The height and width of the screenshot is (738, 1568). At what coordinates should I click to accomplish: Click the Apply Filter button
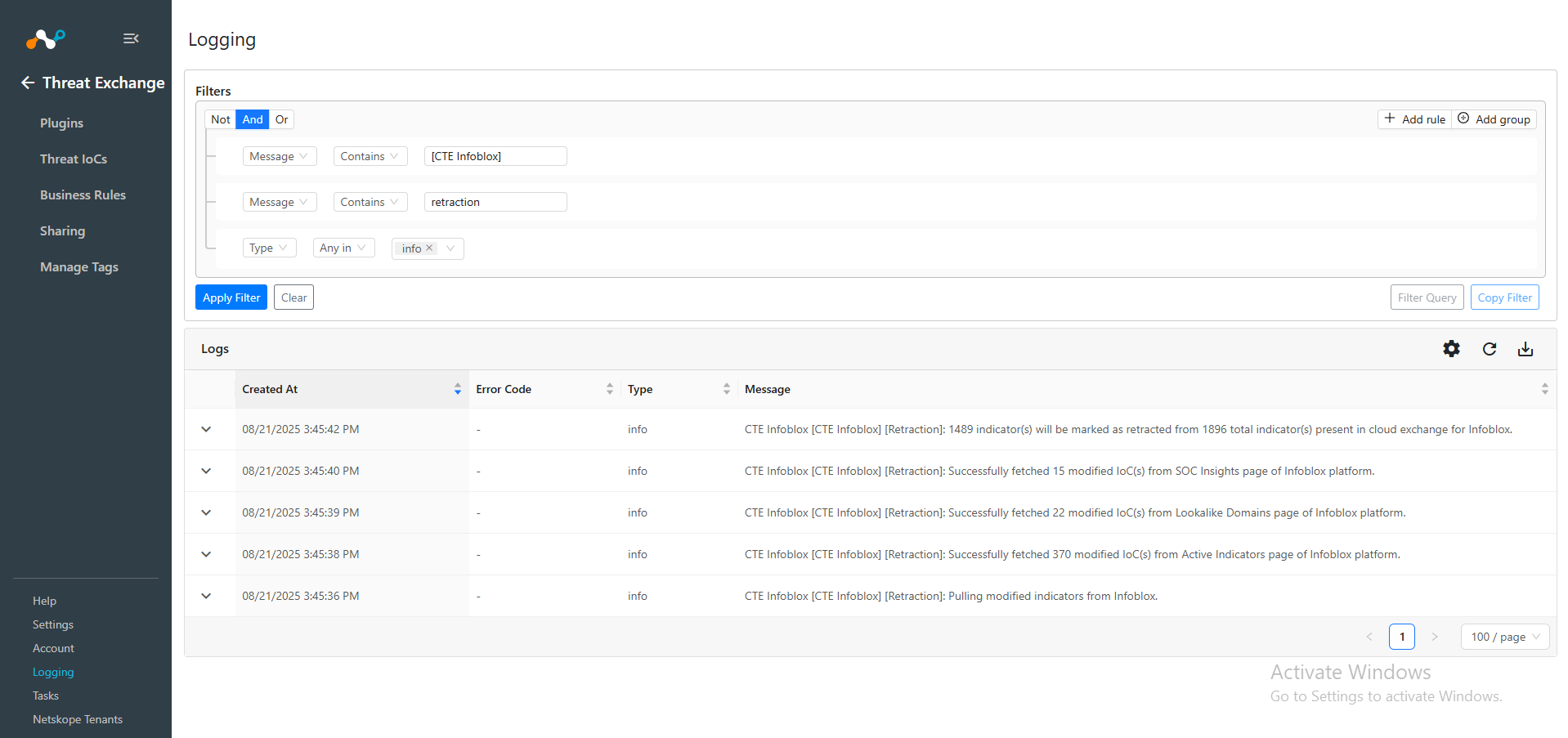pyautogui.click(x=231, y=297)
